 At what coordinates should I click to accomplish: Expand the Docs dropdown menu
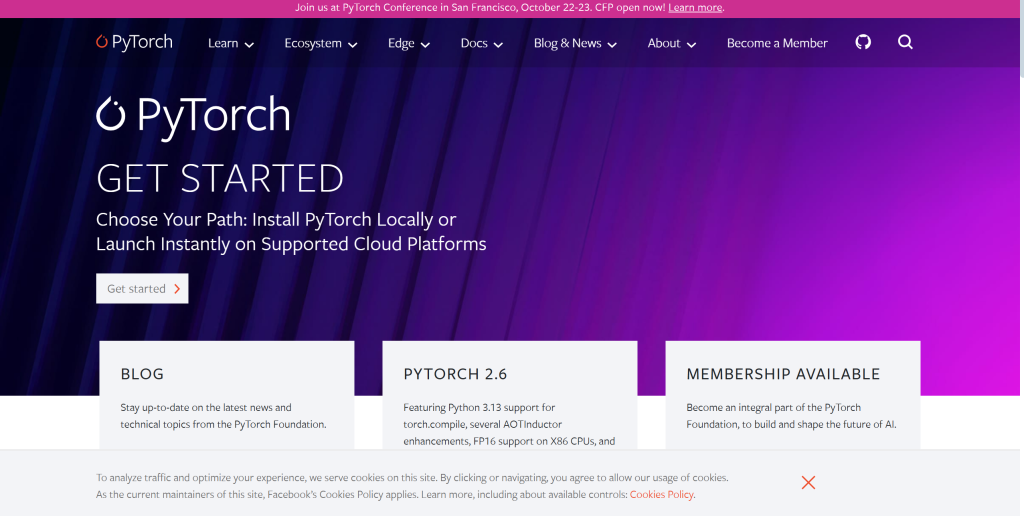pos(481,43)
